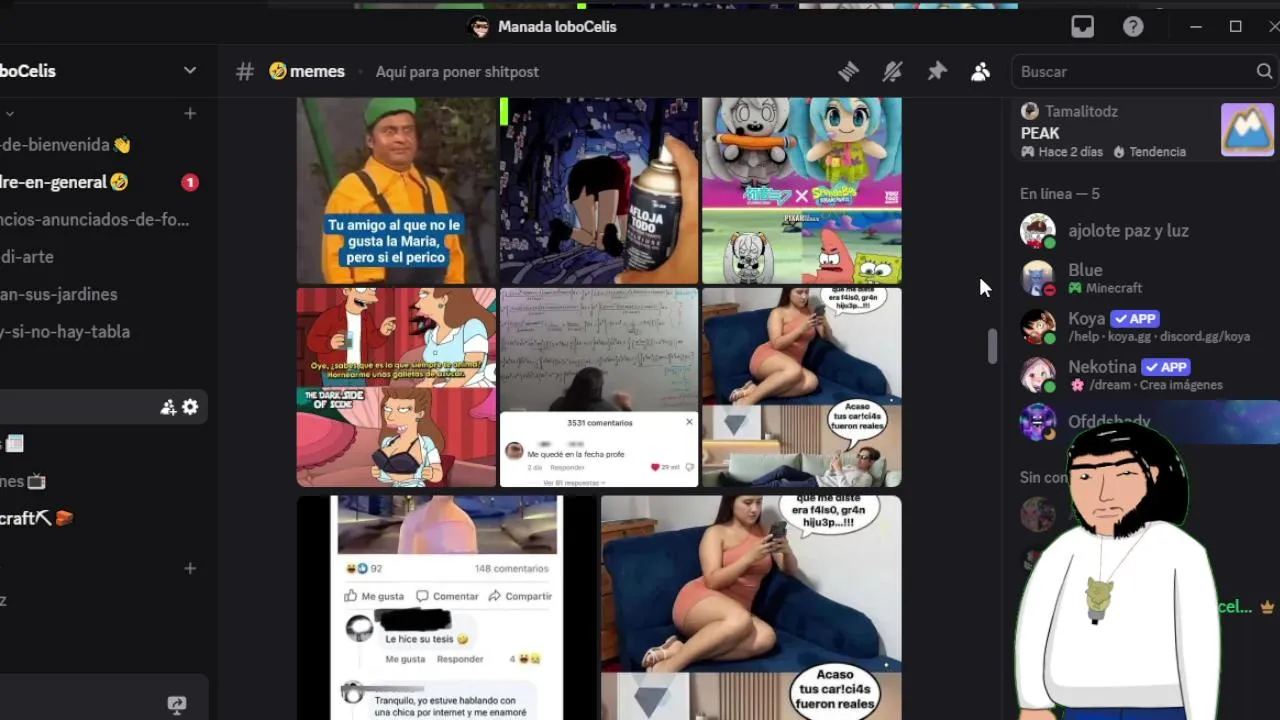This screenshot has width=1280, height=720.
Task: Click the 'En línea — 5' header
Action: pyautogui.click(x=1059, y=194)
